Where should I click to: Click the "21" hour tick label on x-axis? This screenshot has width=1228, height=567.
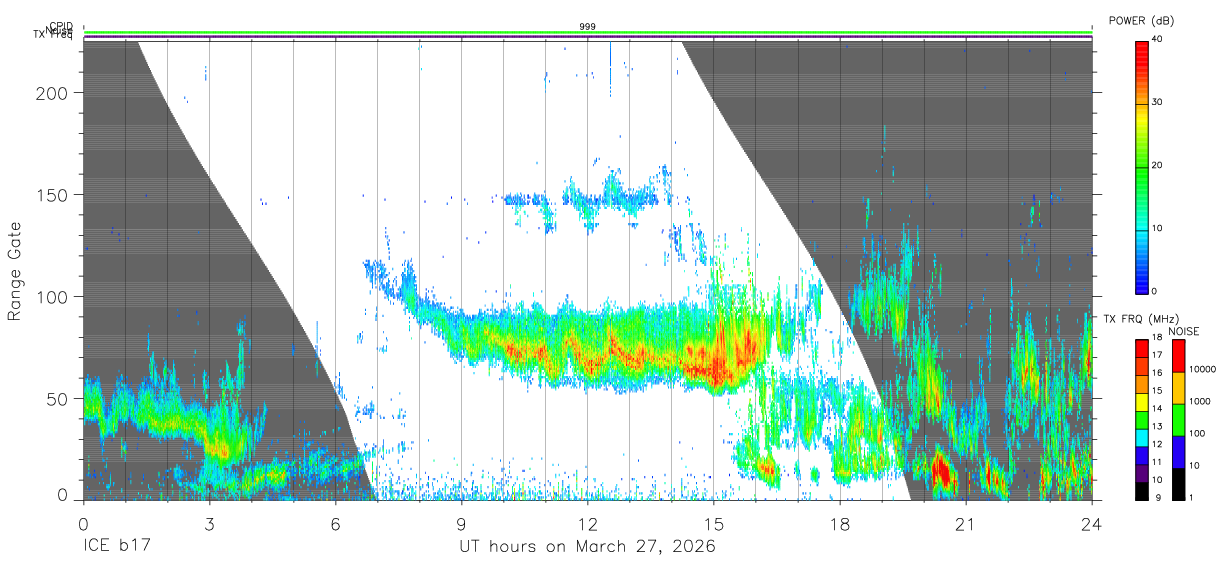pos(966,524)
